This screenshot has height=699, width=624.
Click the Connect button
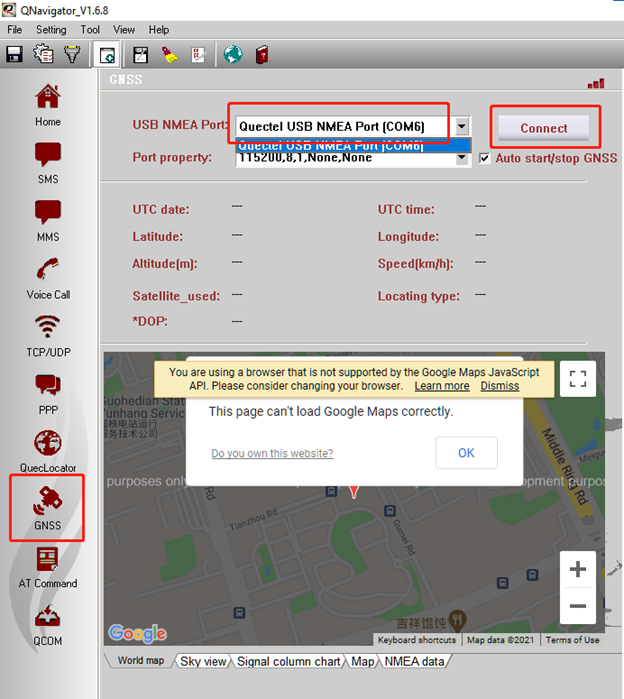tap(544, 128)
